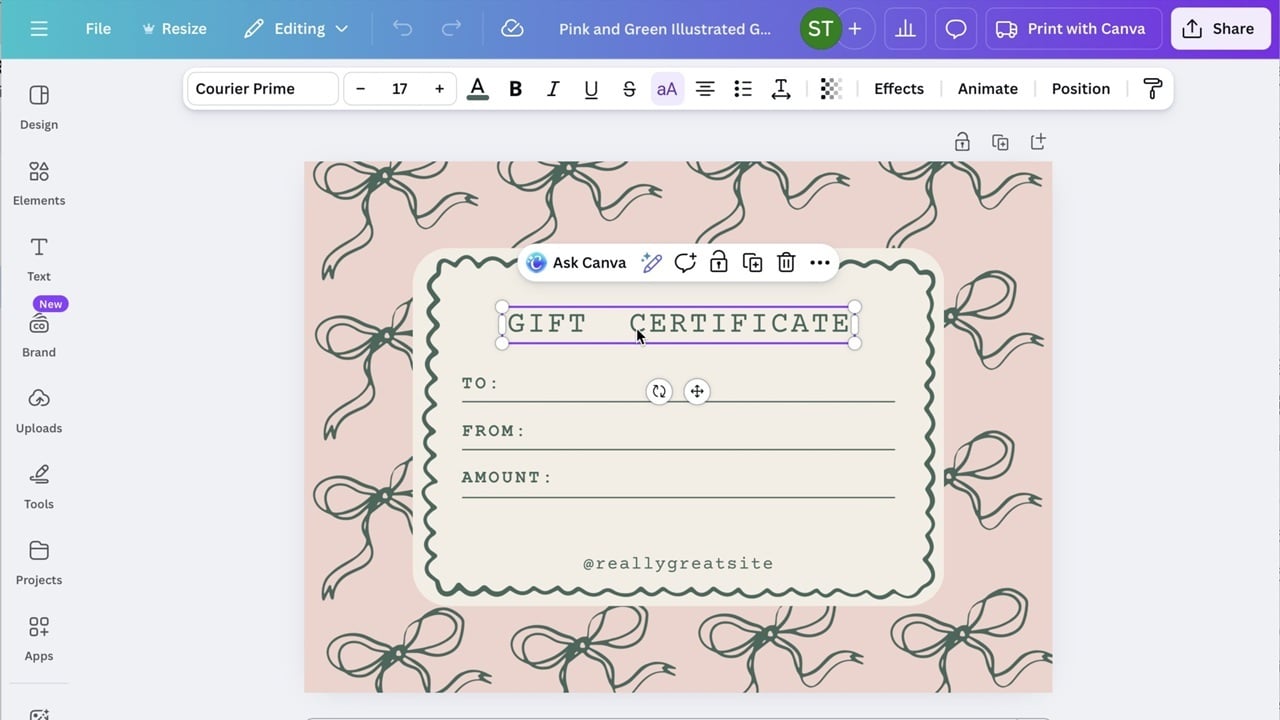Toggle bold formatting
This screenshot has width=1280, height=720.
tap(515, 89)
